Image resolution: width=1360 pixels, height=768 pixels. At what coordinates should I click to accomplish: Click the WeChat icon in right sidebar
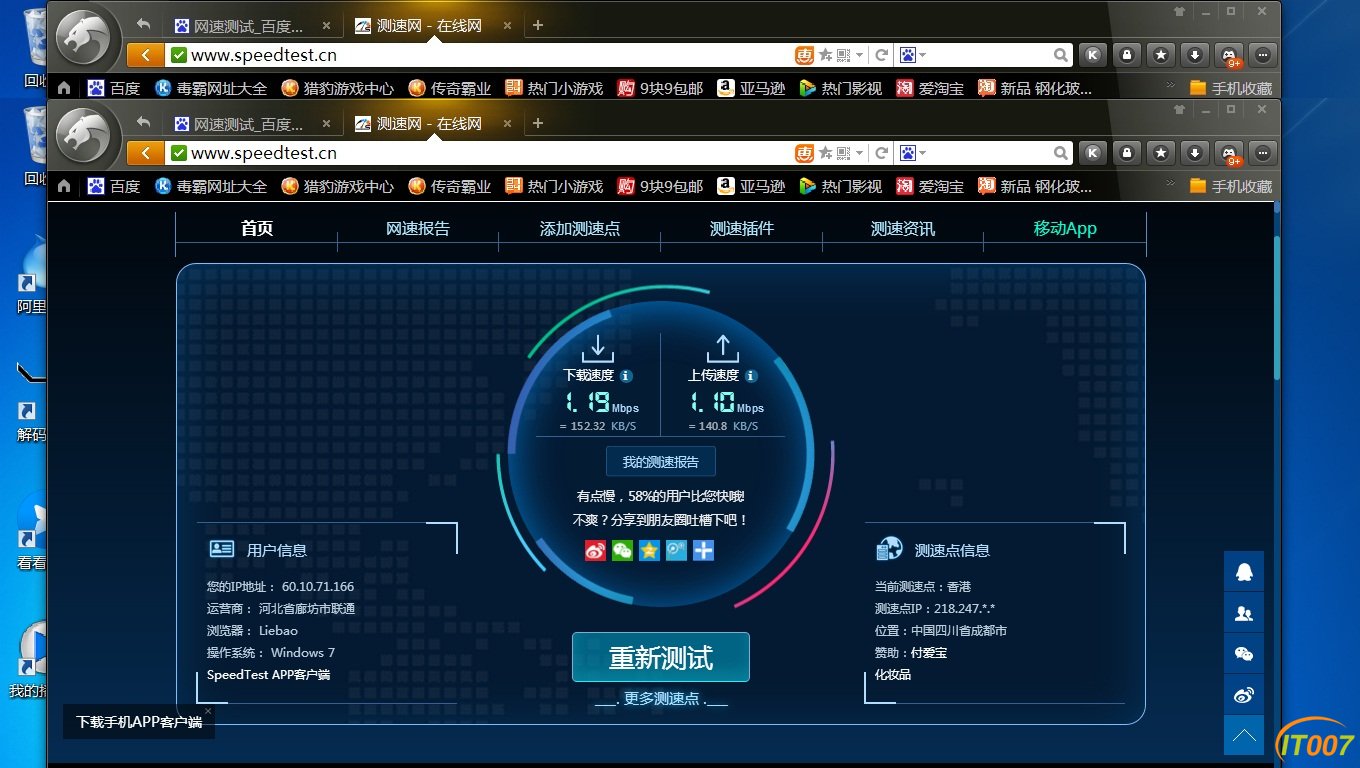(x=1244, y=654)
